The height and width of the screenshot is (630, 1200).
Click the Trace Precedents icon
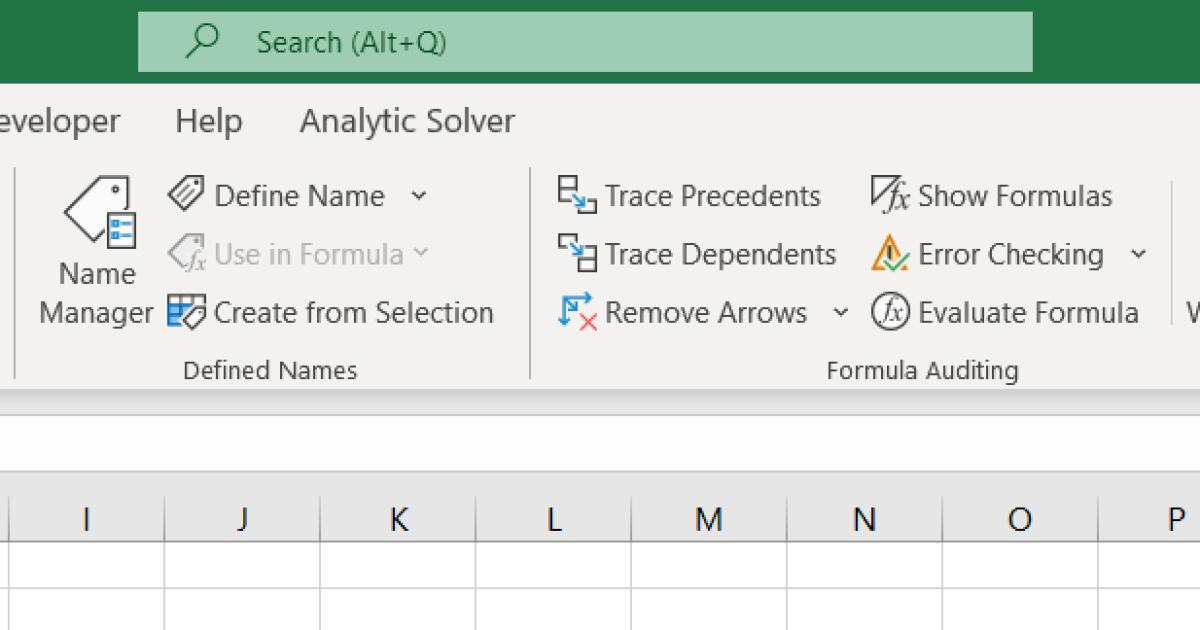pyautogui.click(x=577, y=195)
